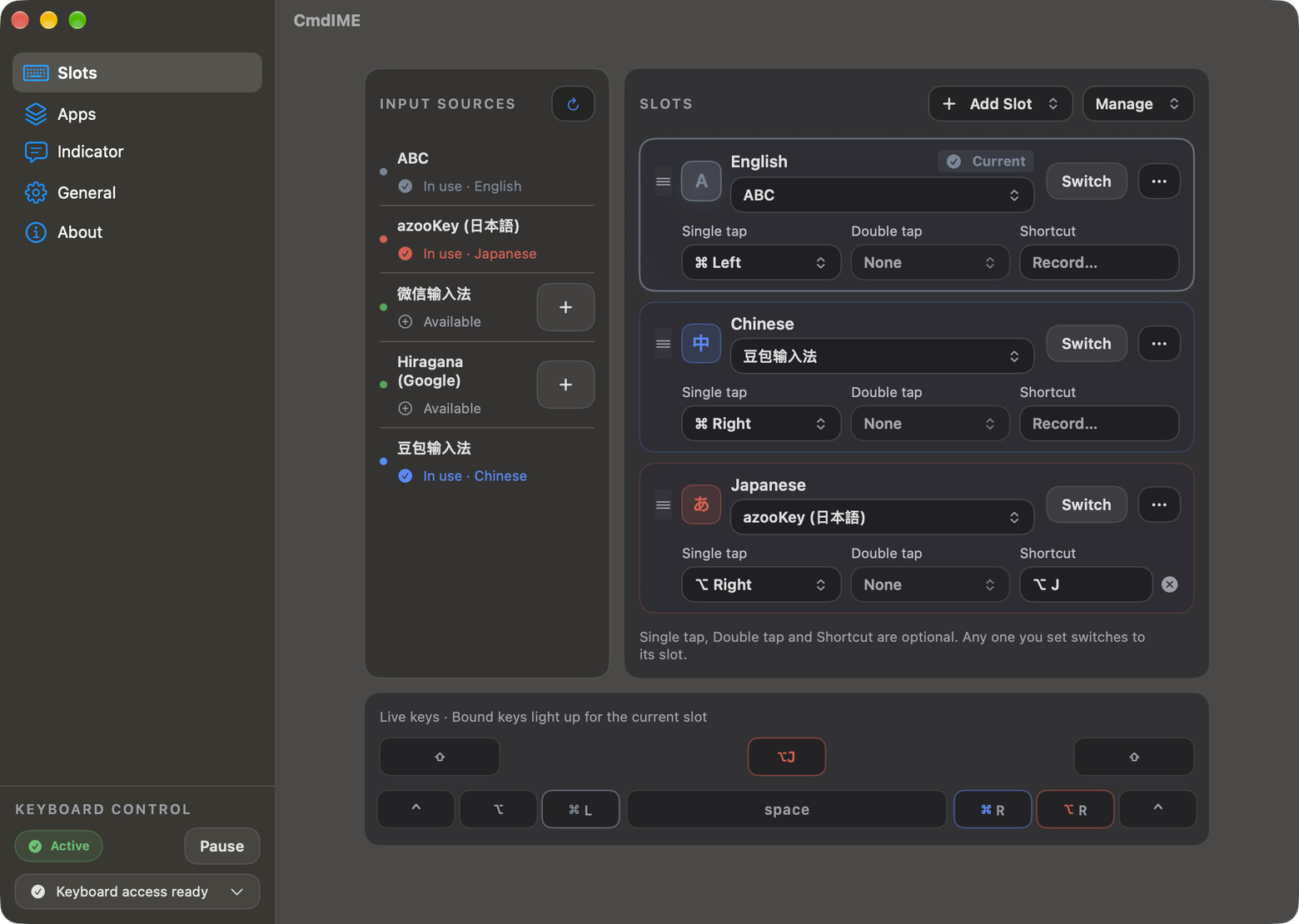Record a shortcut for English slot

1099,262
